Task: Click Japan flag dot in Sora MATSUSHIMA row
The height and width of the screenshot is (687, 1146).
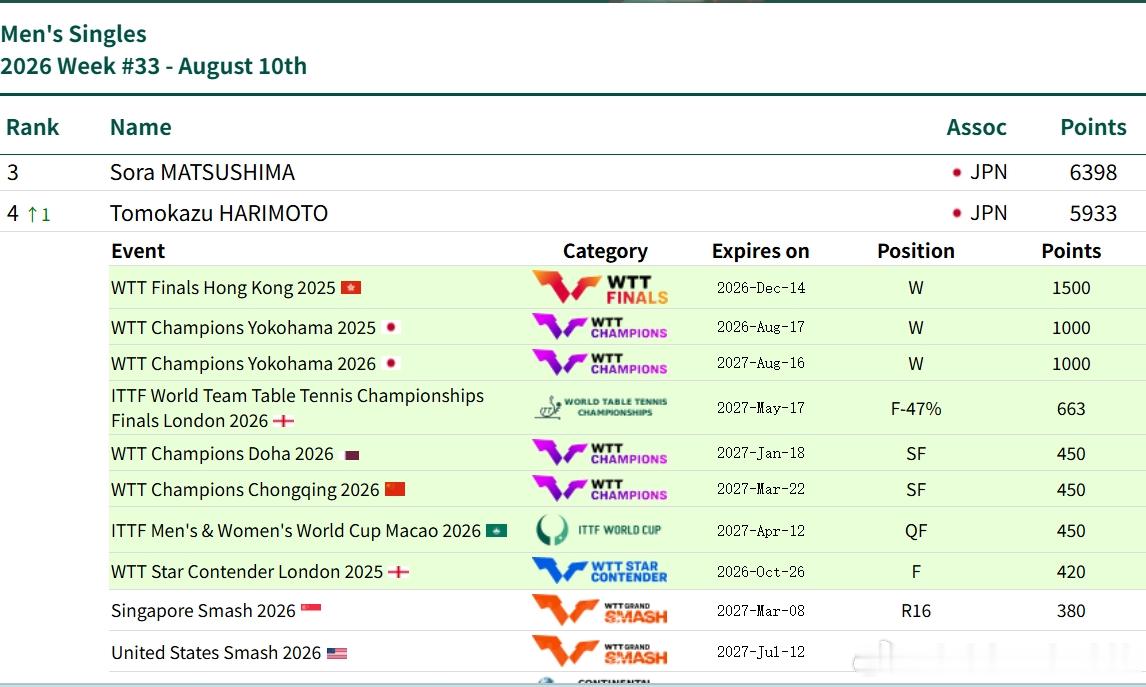Action: (x=957, y=172)
